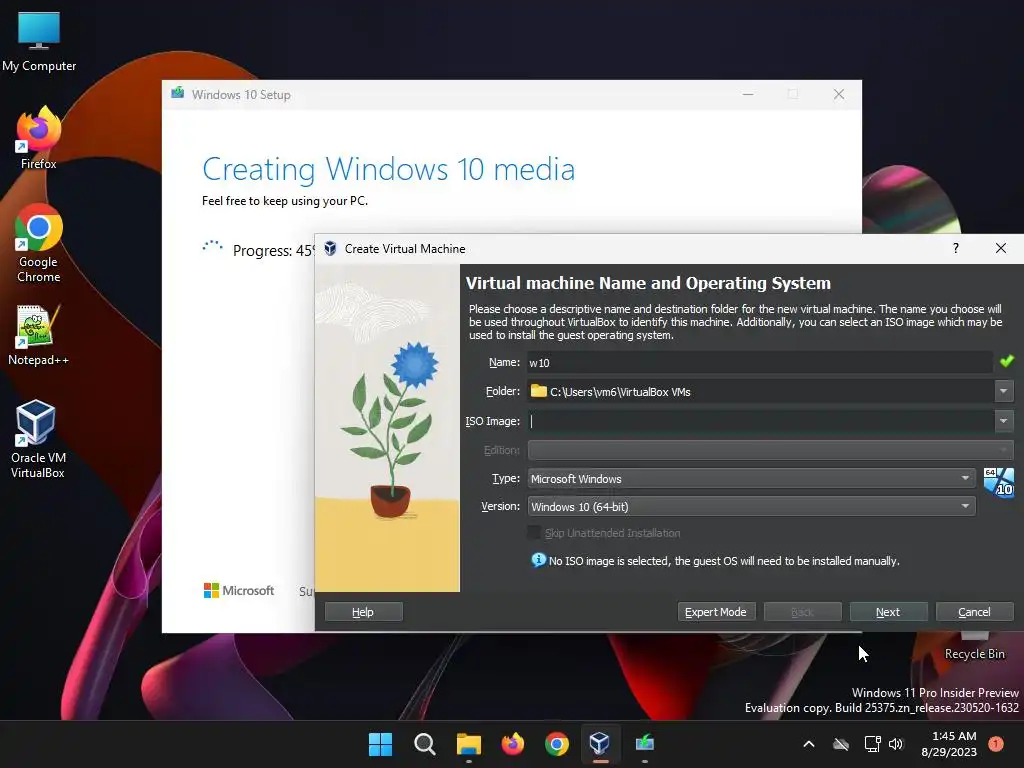Click the 'Creating Windows 10 media' heading
This screenshot has height=768, width=1024.
coord(389,169)
